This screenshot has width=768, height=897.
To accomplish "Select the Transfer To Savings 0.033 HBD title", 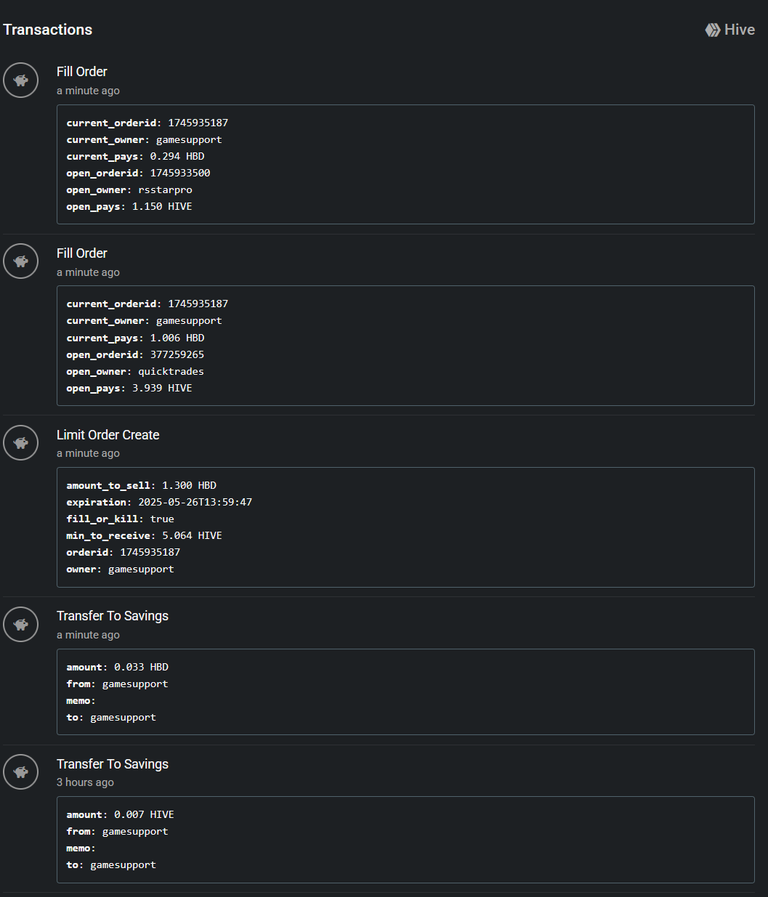I will (112, 616).
